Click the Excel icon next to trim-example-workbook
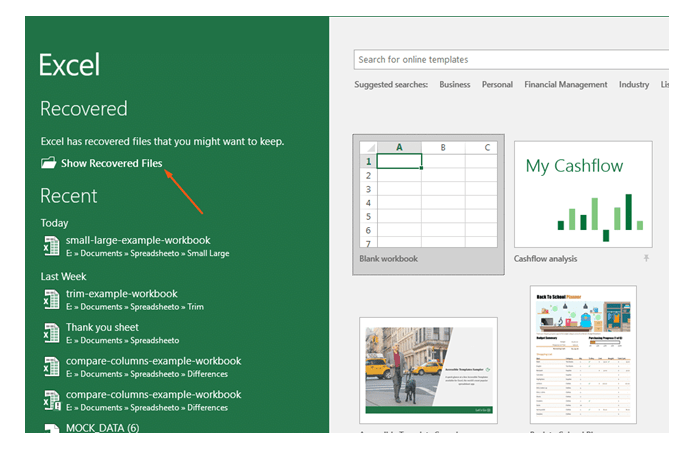 pyautogui.click(x=51, y=299)
